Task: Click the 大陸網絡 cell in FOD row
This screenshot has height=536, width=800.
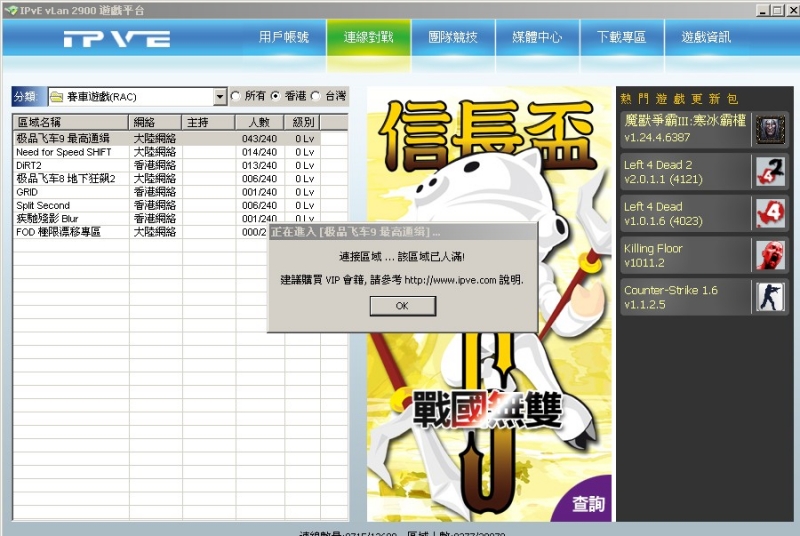Action: (x=155, y=232)
